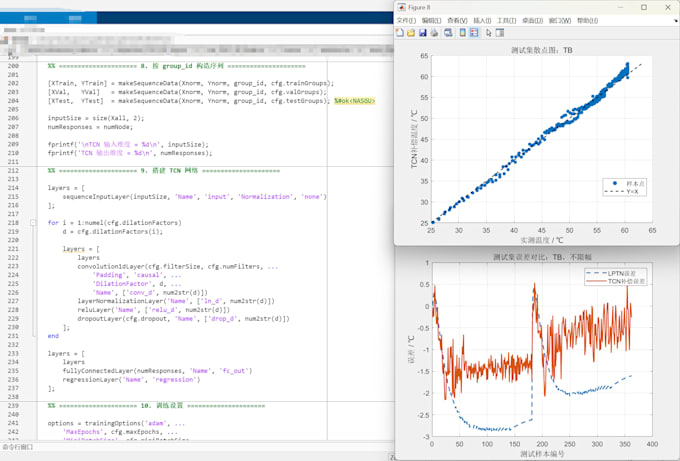This screenshot has height=461, width=680.
Task: Open the 编辑(E) menu in Figure 8
Action: click(x=432, y=20)
